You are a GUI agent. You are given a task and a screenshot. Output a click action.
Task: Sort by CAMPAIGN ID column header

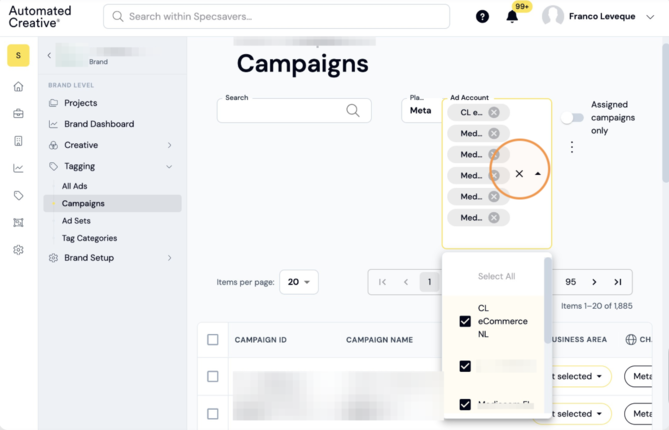[x=260, y=340]
